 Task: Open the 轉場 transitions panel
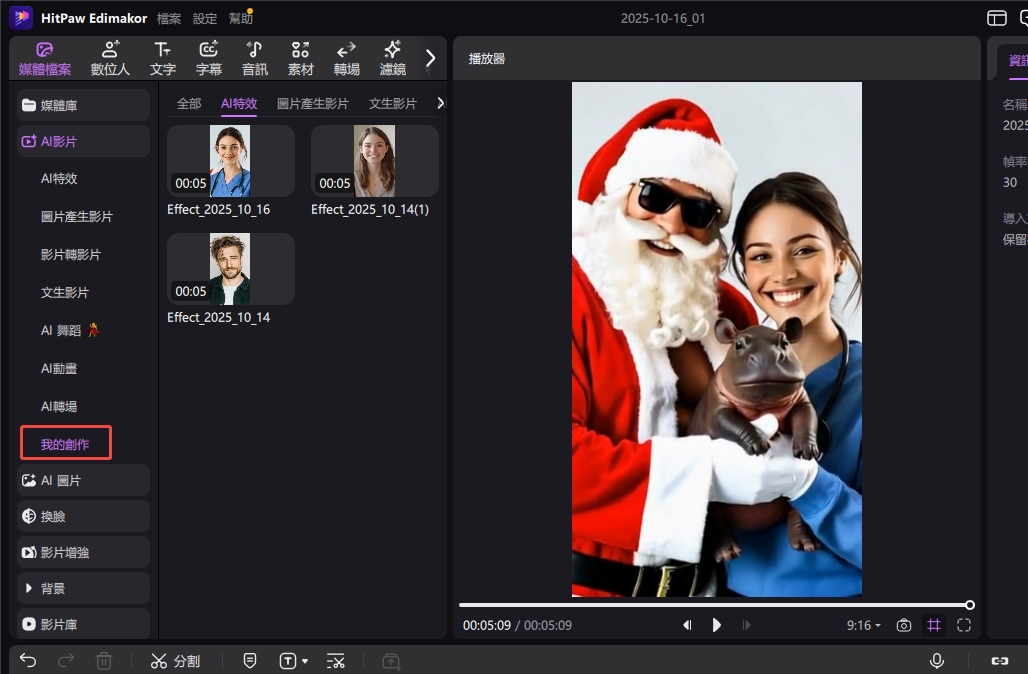347,58
